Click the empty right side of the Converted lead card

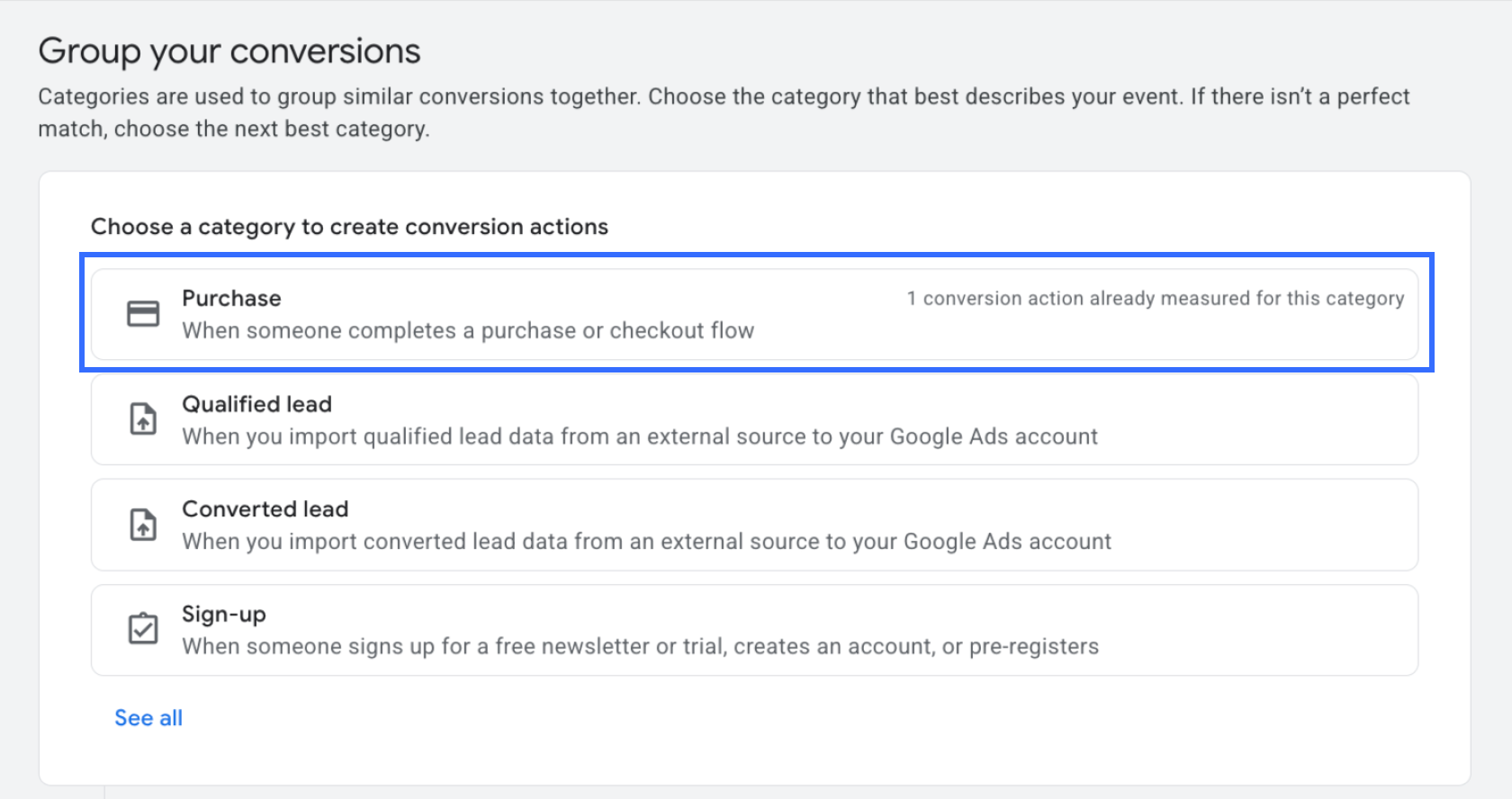[1264, 525]
